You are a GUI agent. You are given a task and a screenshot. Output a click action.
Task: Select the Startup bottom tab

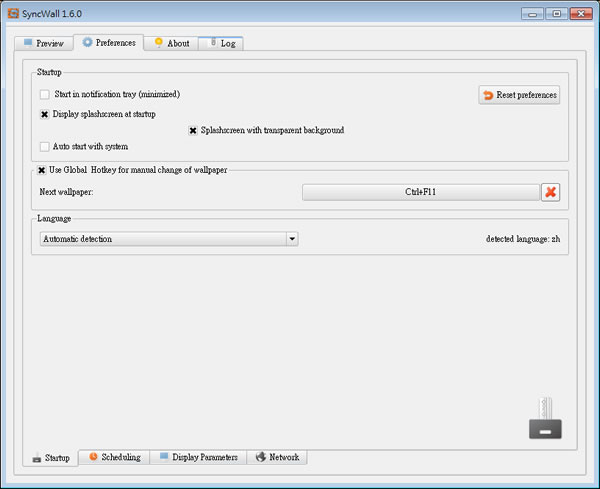(x=50, y=458)
